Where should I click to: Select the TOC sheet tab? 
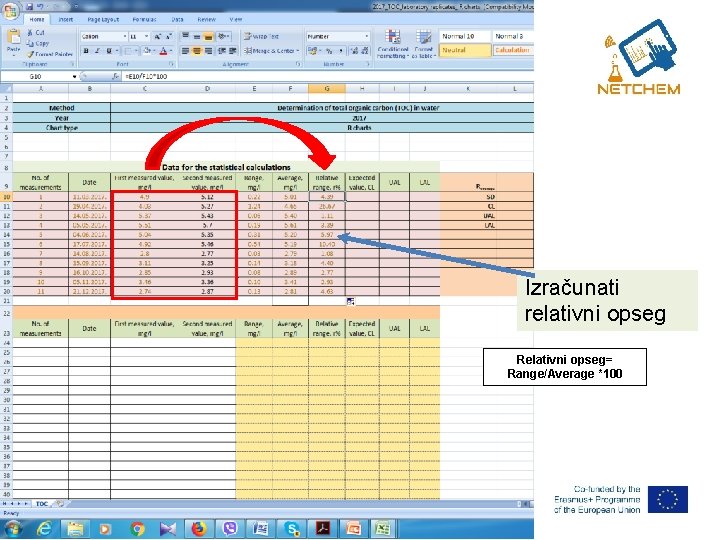point(42,504)
